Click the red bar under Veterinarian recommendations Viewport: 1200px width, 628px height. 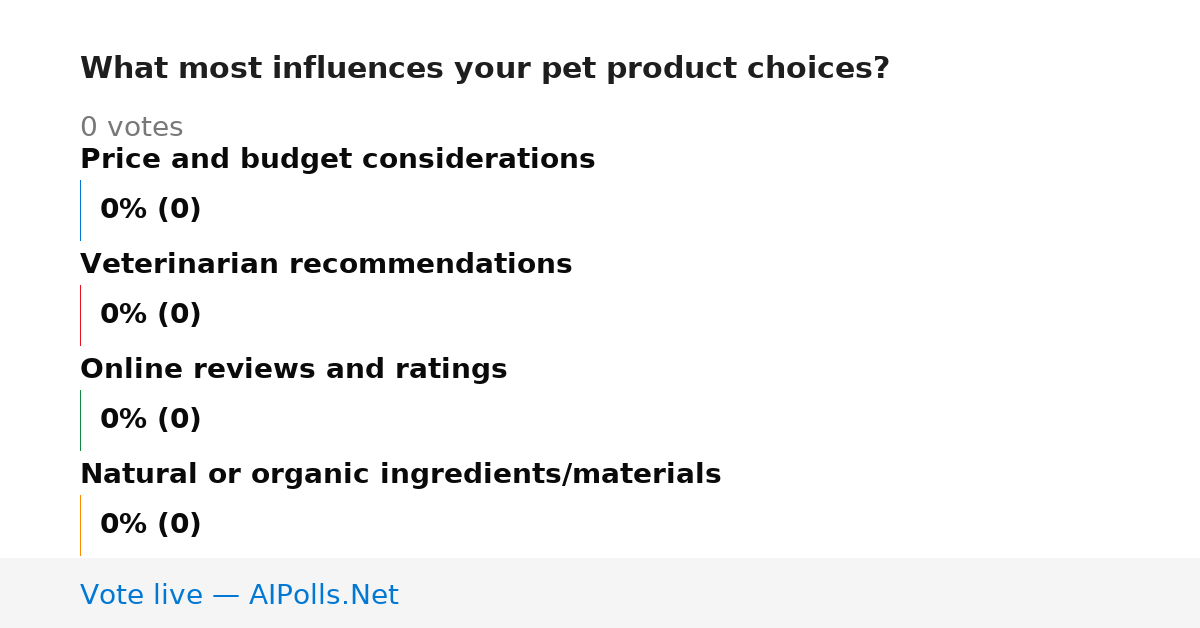tap(80, 315)
